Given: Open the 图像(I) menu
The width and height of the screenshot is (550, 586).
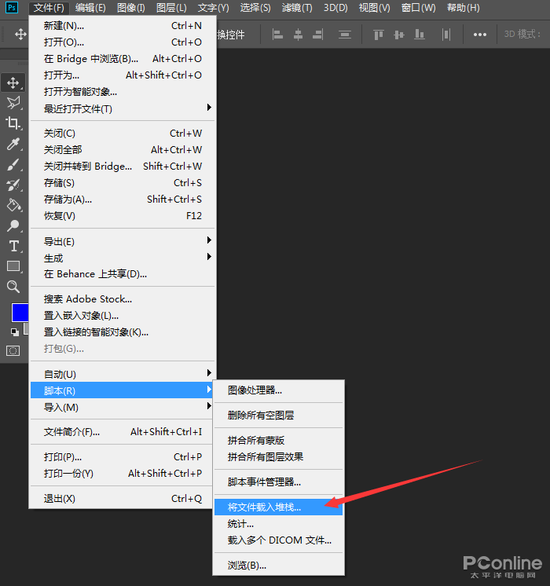Looking at the screenshot, I should [x=131, y=8].
